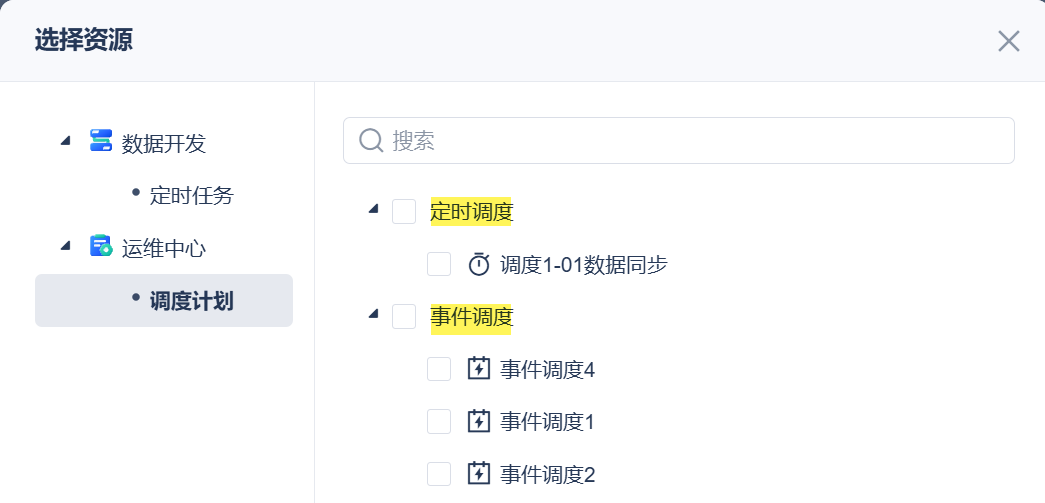
Task: Tick the 调度1-01数据同步 checkbox
Action: (x=439, y=265)
